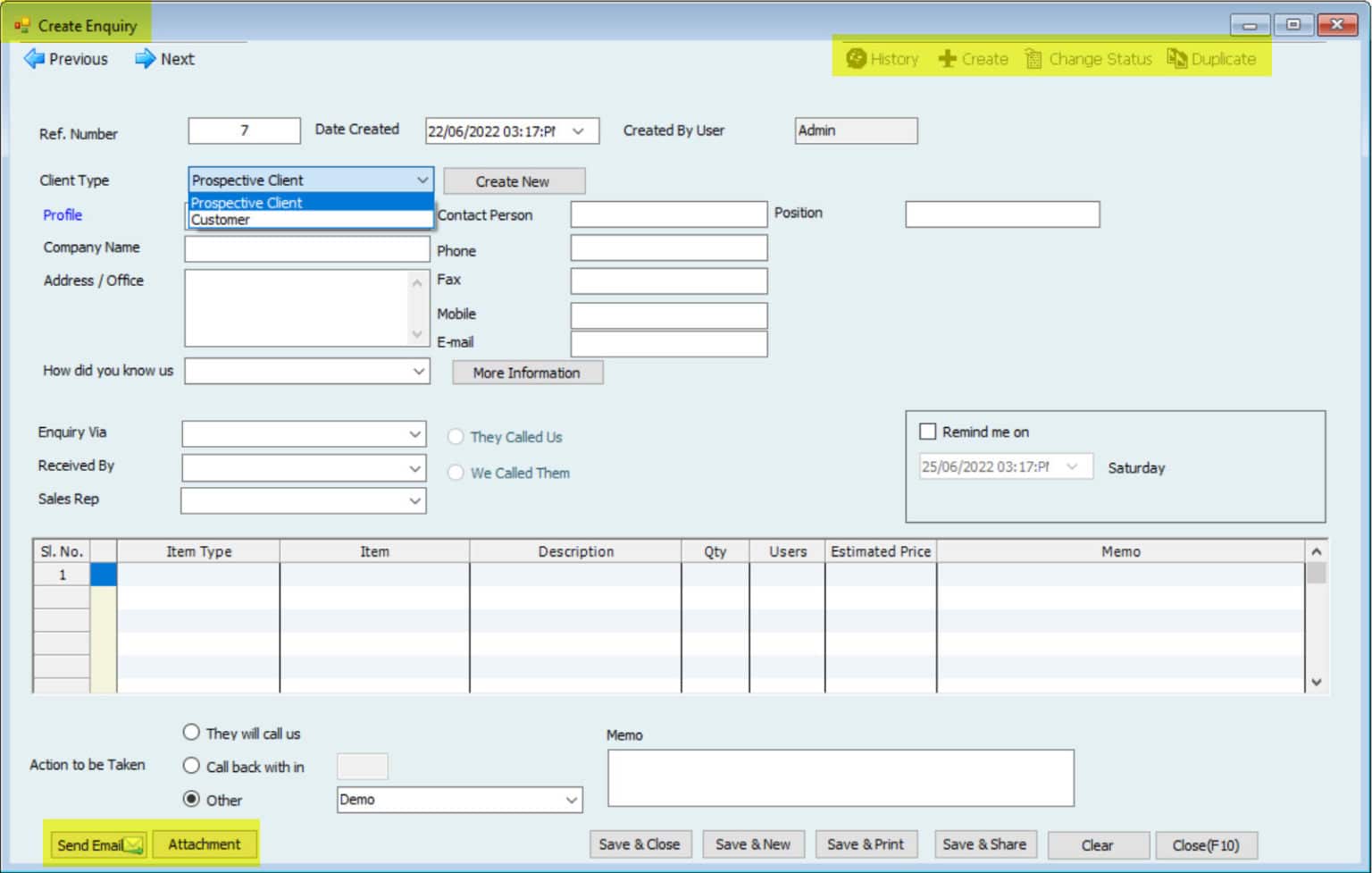Choose the Call back with in option

191,766
